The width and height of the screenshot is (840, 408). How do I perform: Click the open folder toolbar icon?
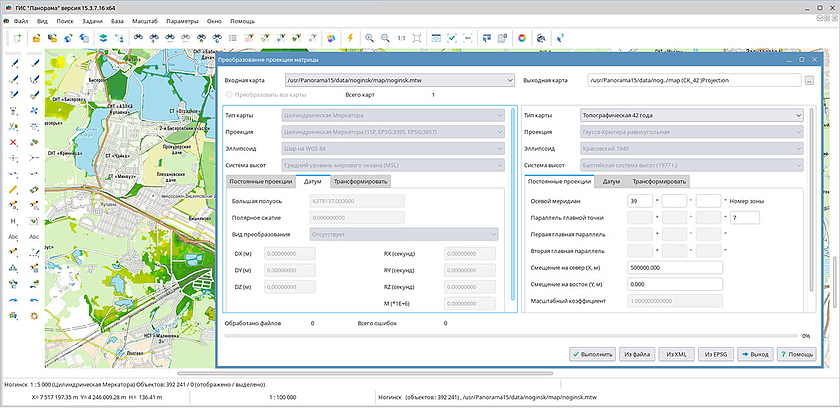click(x=36, y=38)
